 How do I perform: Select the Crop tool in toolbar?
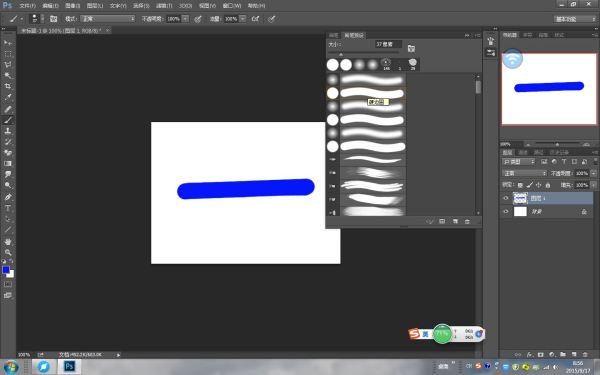[8, 86]
